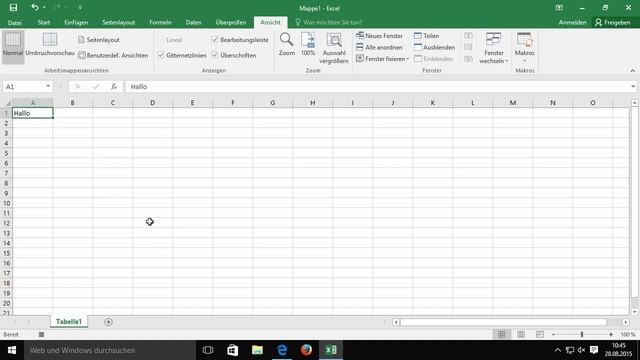Click Anmelden sign-in link
The image size is (640, 360).
pos(572,22)
